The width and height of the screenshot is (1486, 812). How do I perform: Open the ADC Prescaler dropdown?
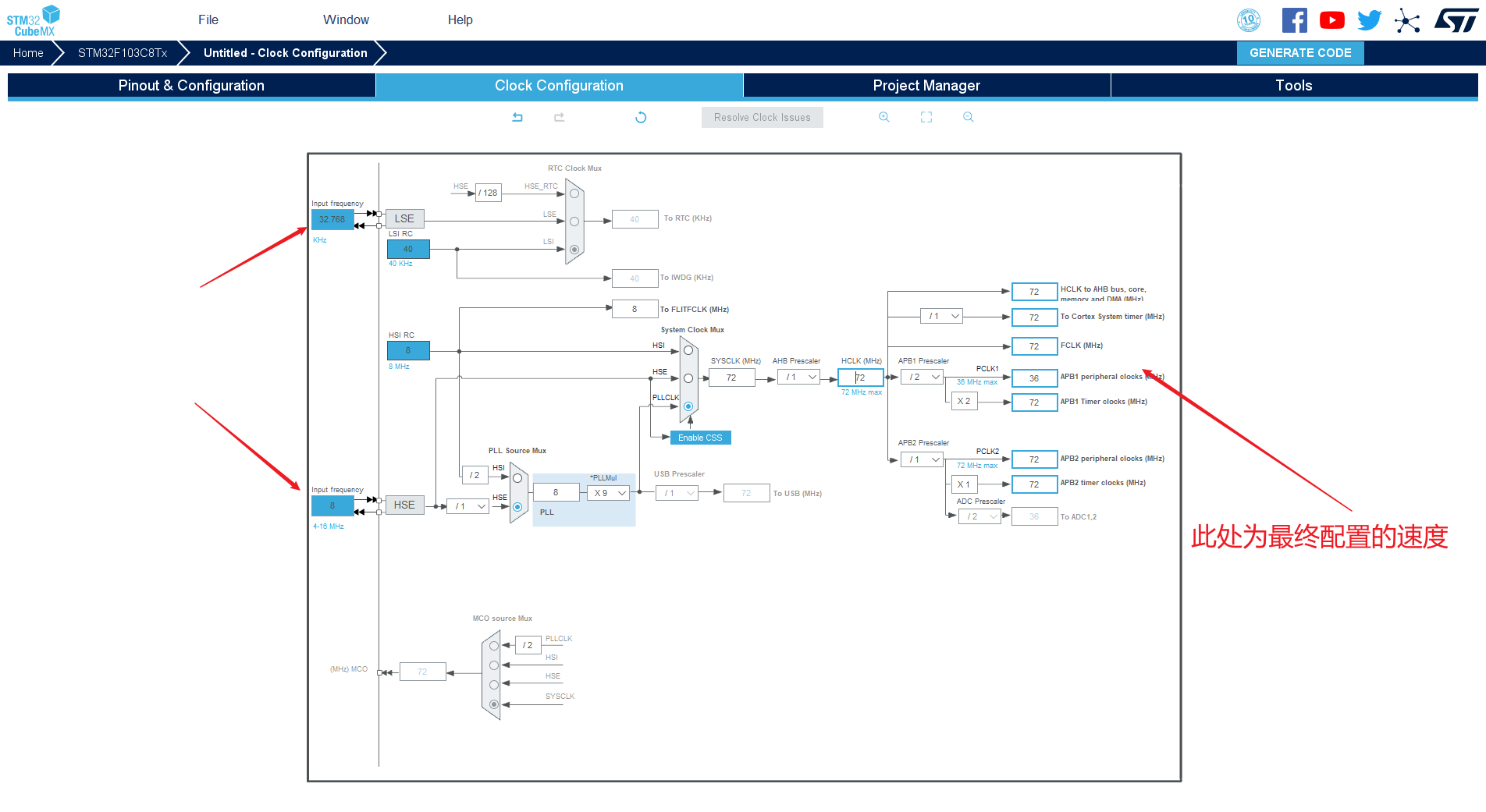click(979, 516)
